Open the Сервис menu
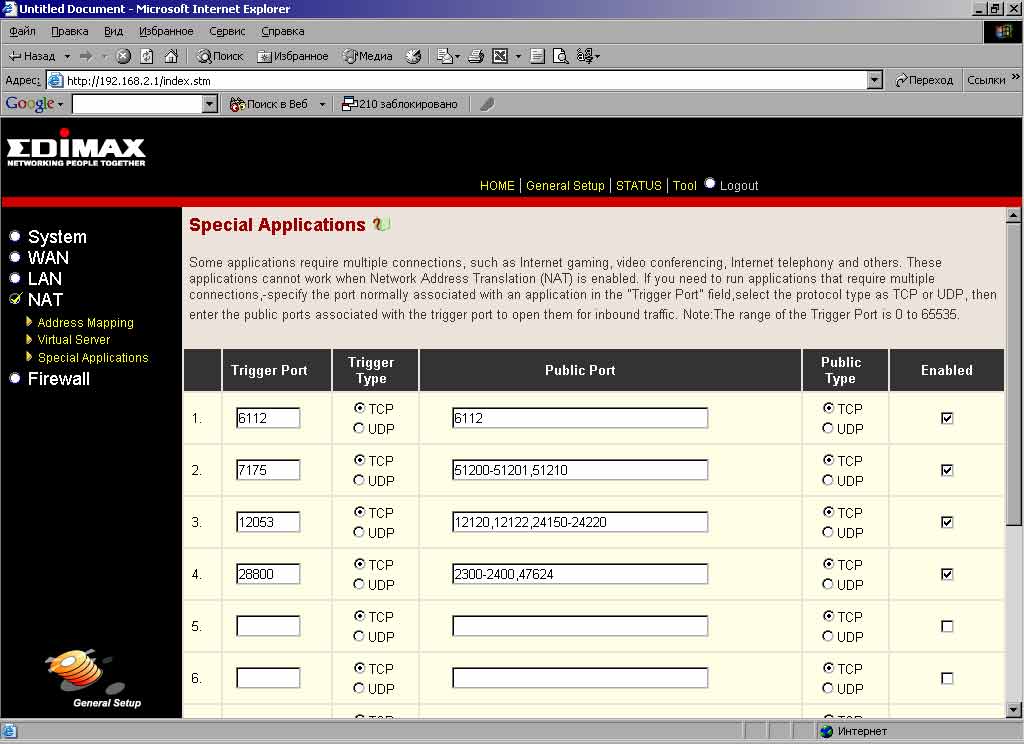The width and height of the screenshot is (1024, 744). point(227,31)
